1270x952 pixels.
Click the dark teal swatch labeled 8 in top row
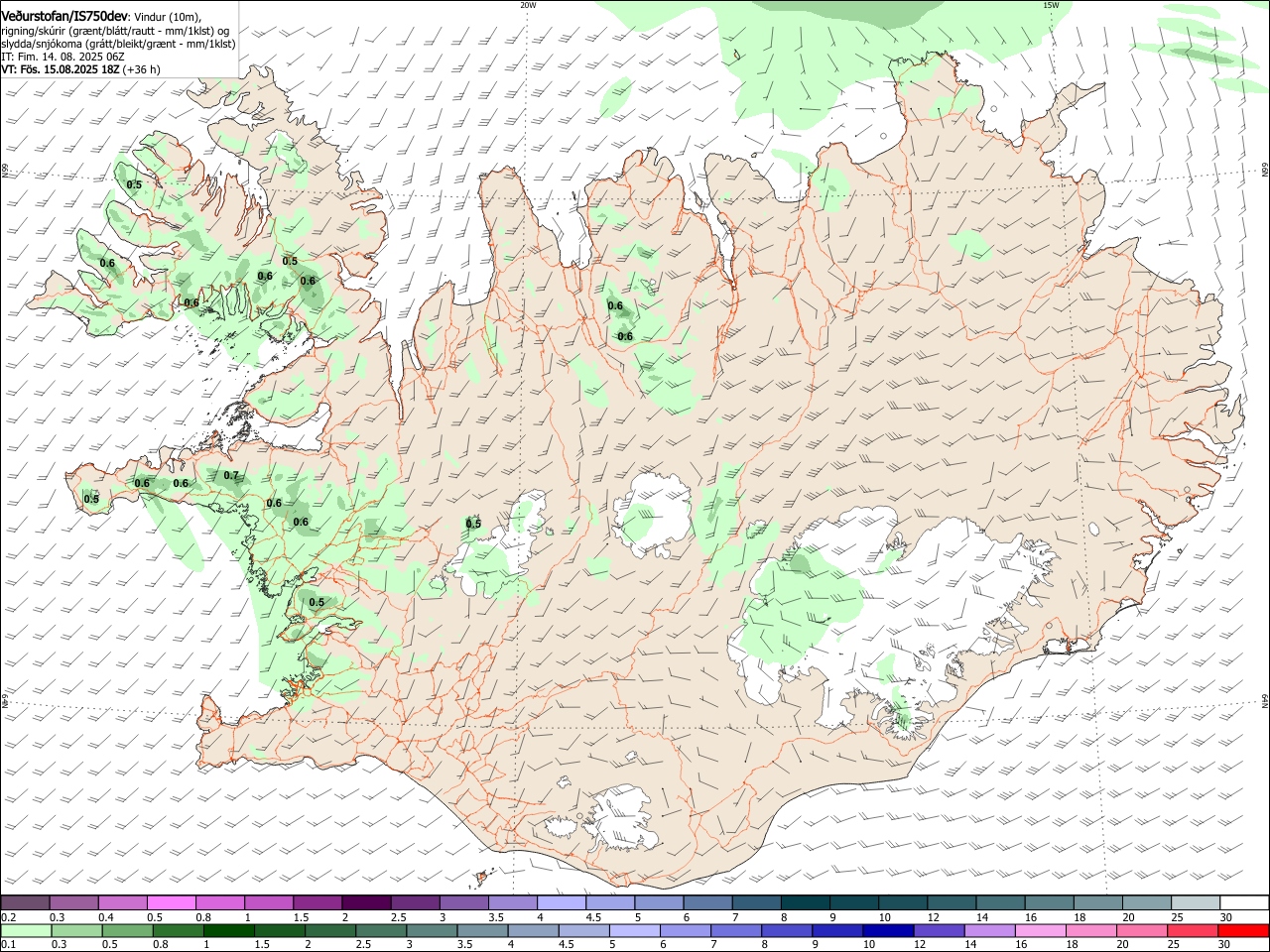point(805,903)
